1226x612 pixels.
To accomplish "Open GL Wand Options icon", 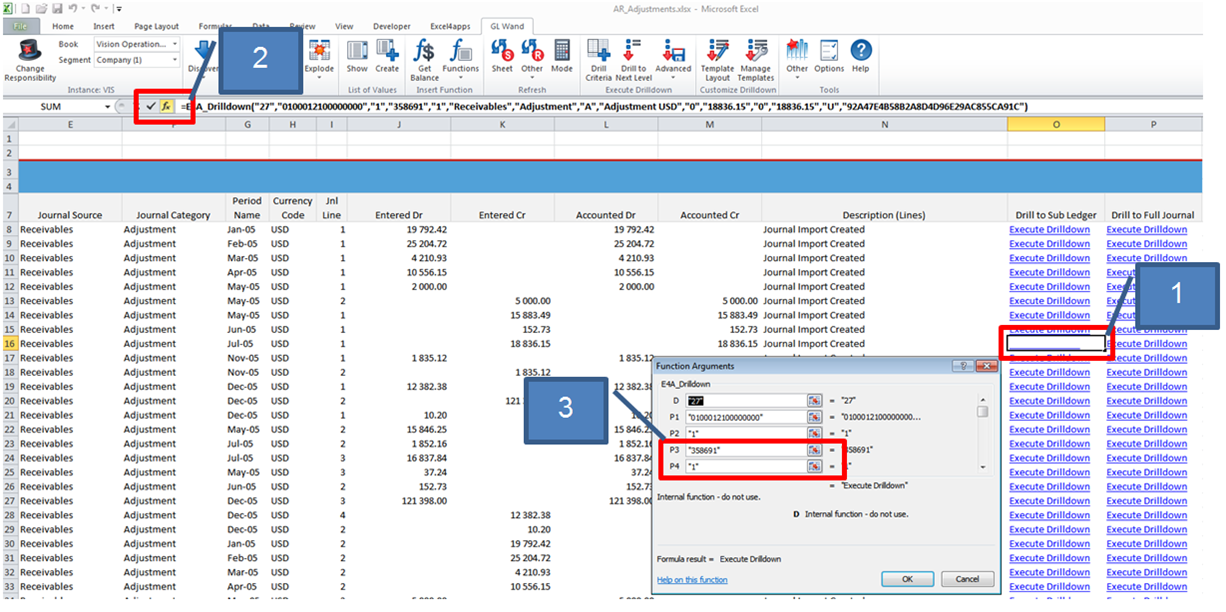I will (x=829, y=50).
